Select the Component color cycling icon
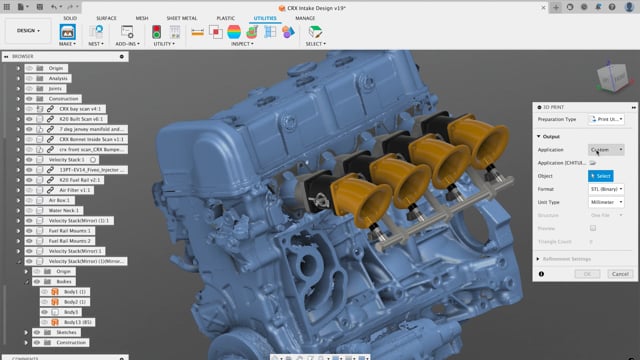 click(288, 32)
